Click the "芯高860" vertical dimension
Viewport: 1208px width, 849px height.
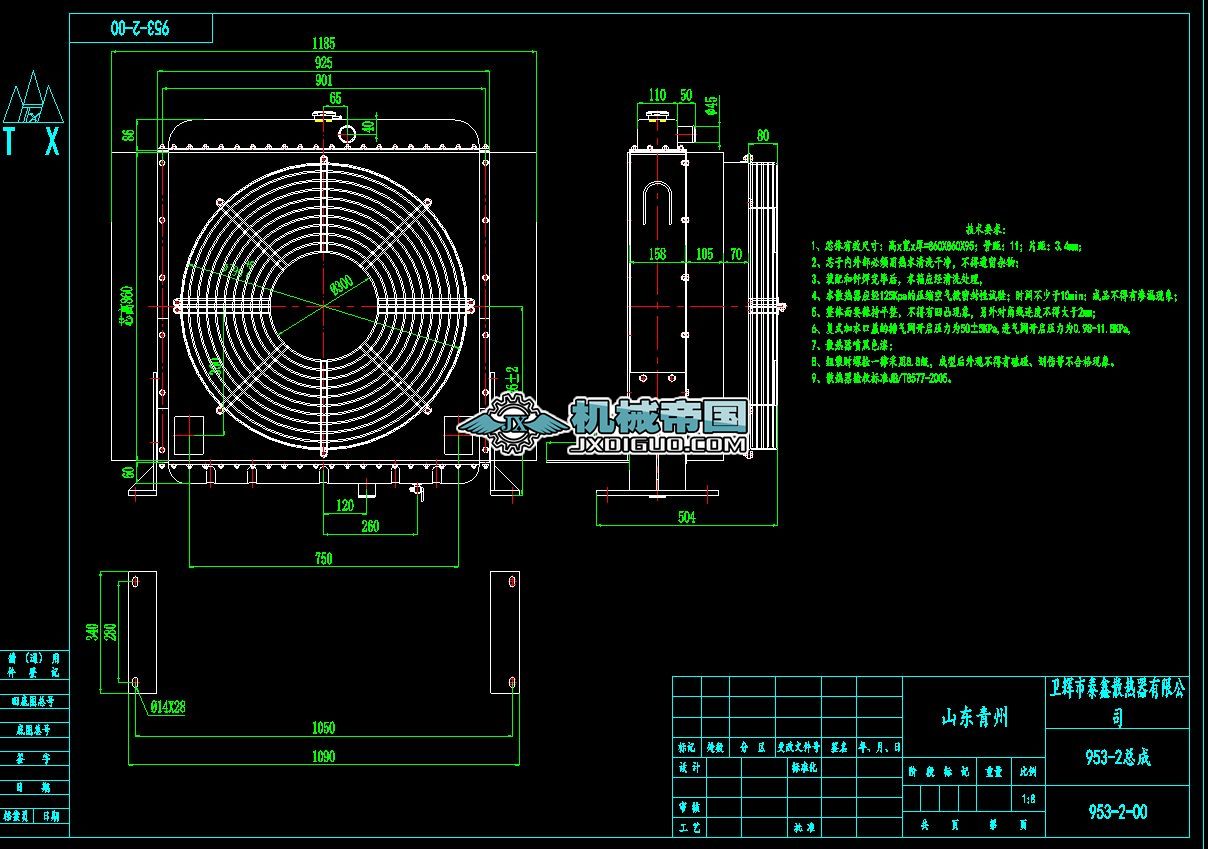coord(126,306)
